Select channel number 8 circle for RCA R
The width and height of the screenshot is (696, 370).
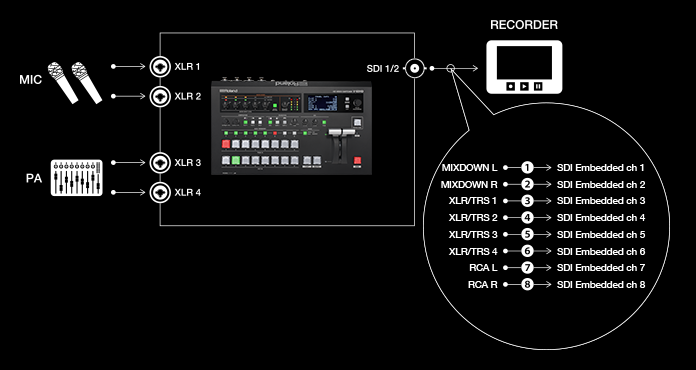tap(527, 284)
